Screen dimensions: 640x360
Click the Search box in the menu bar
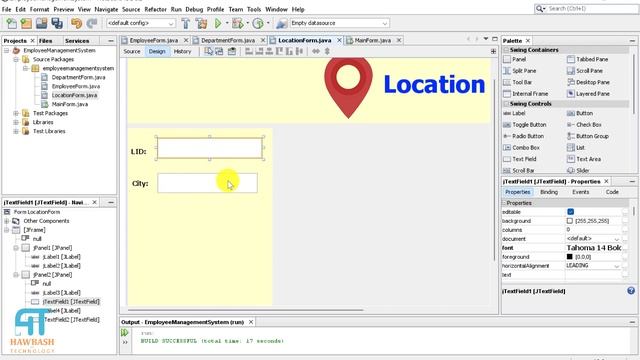pyautogui.click(x=587, y=9)
